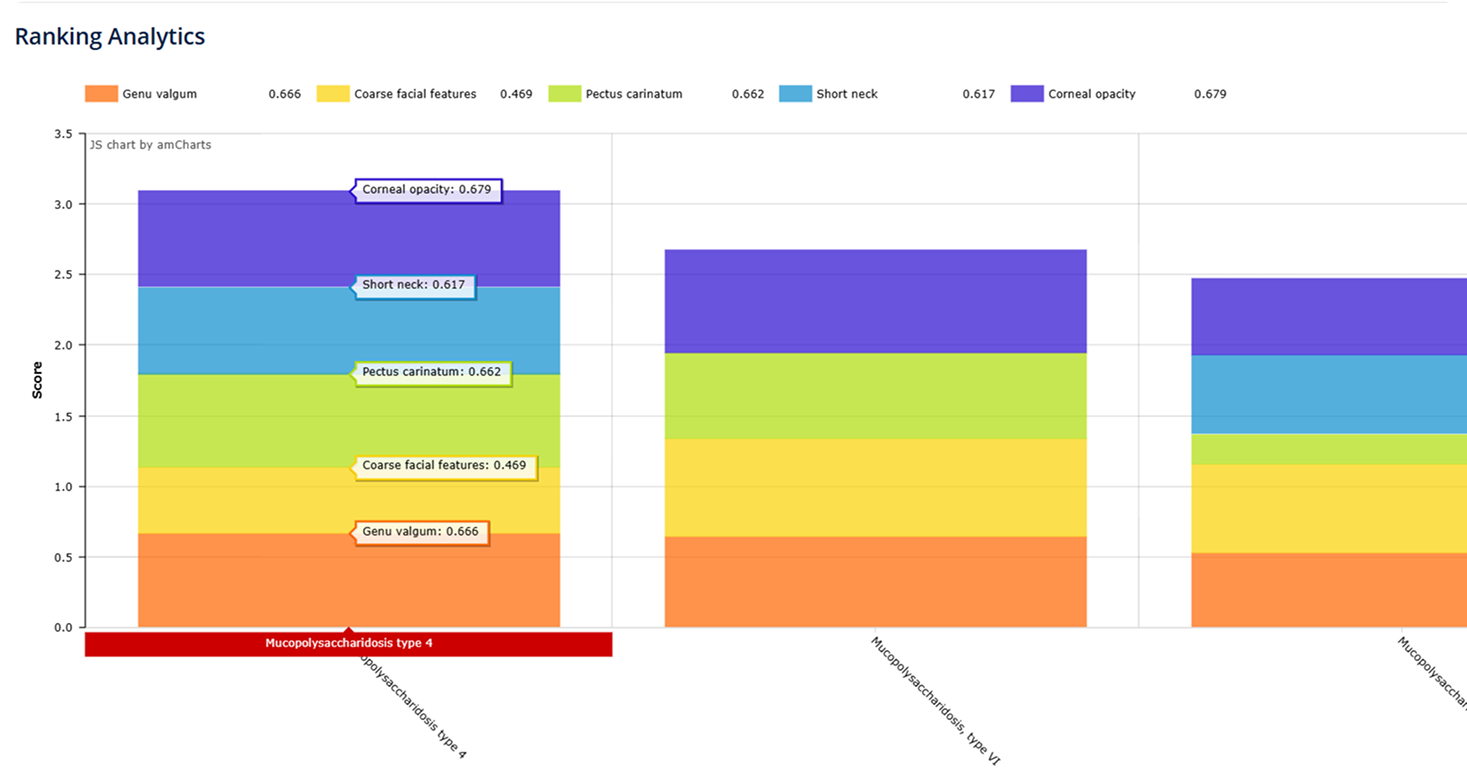
Task: Select yellow segment of the type VI bar
Action: pyautogui.click(x=875, y=487)
